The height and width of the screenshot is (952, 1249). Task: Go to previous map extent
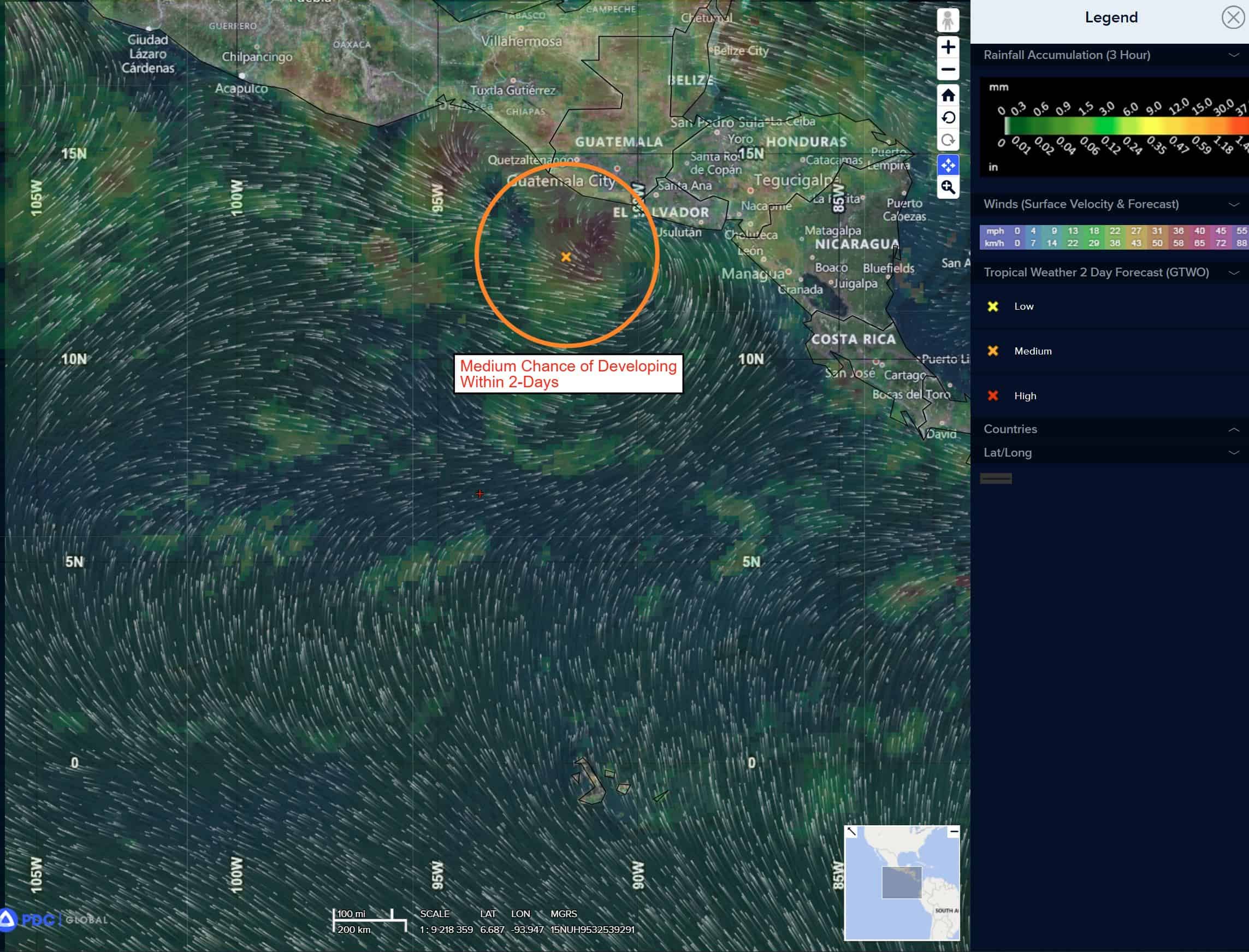pyautogui.click(x=948, y=118)
